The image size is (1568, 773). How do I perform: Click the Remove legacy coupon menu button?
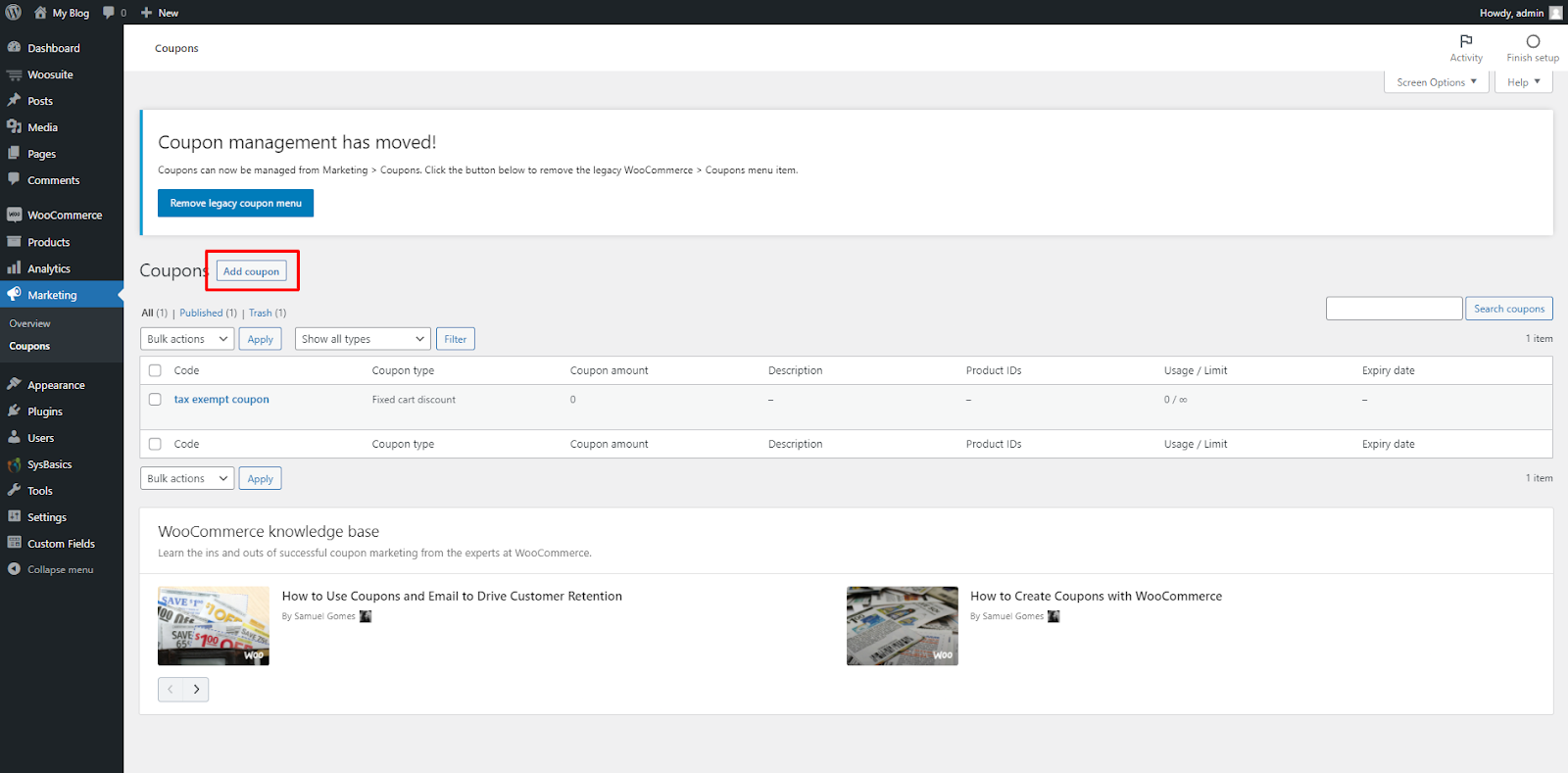coord(235,203)
